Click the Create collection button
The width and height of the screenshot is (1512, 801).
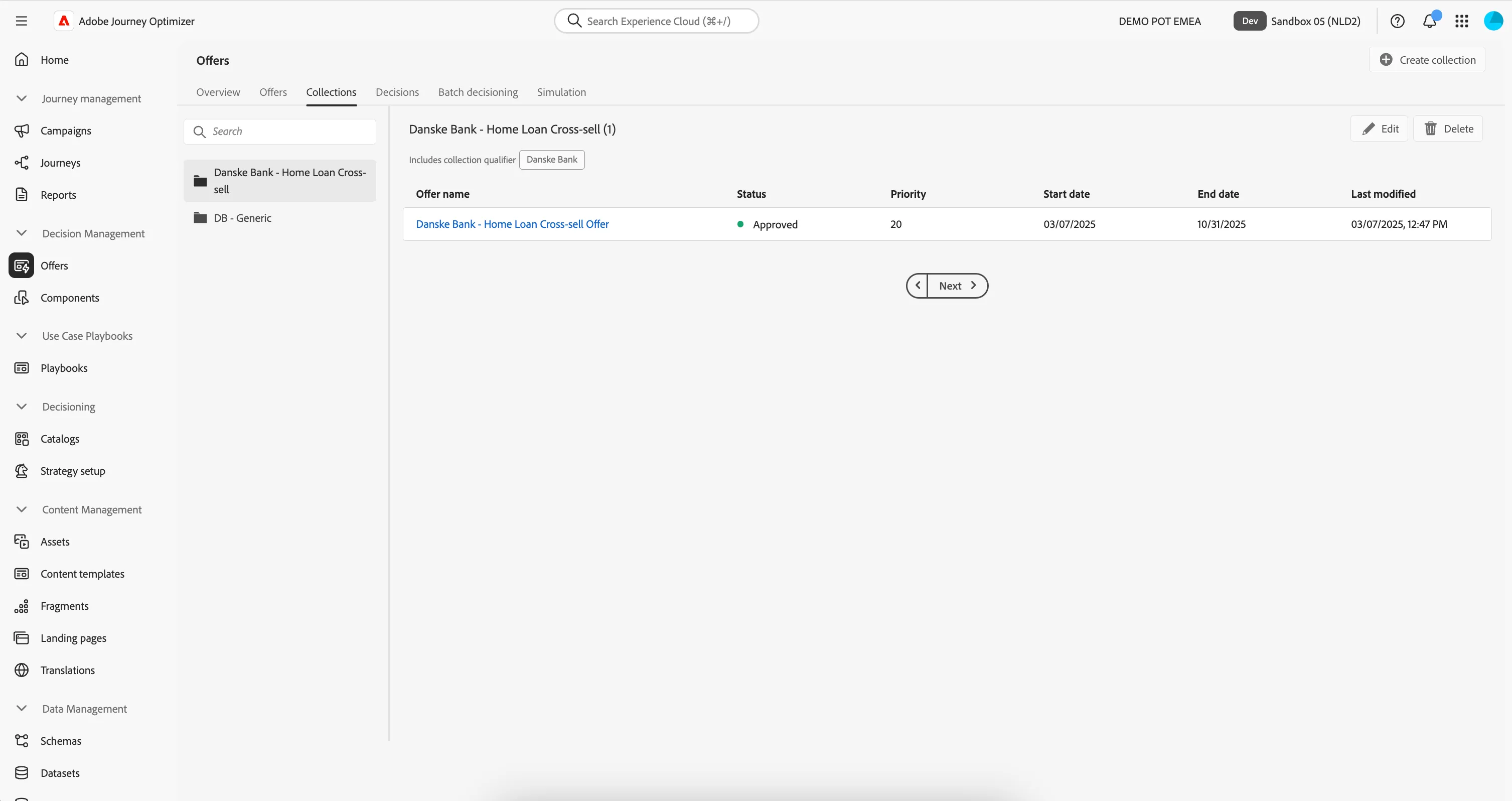[x=1427, y=60]
